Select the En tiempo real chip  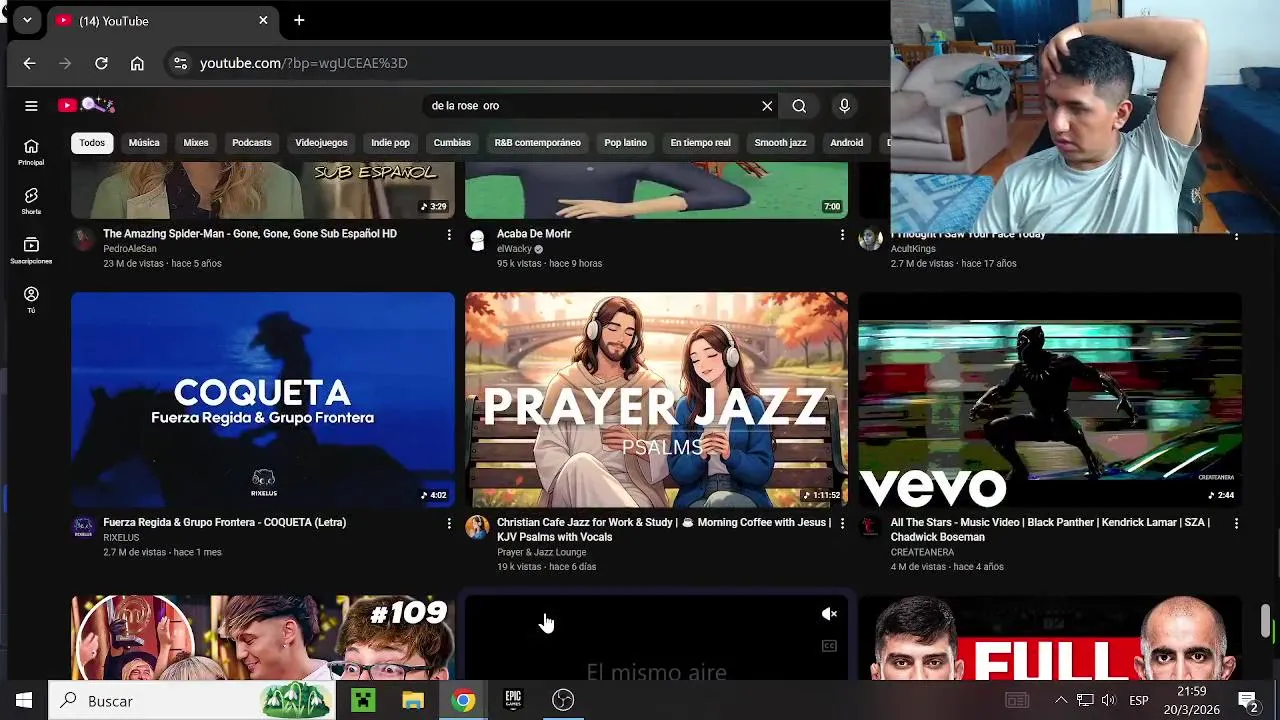700,143
